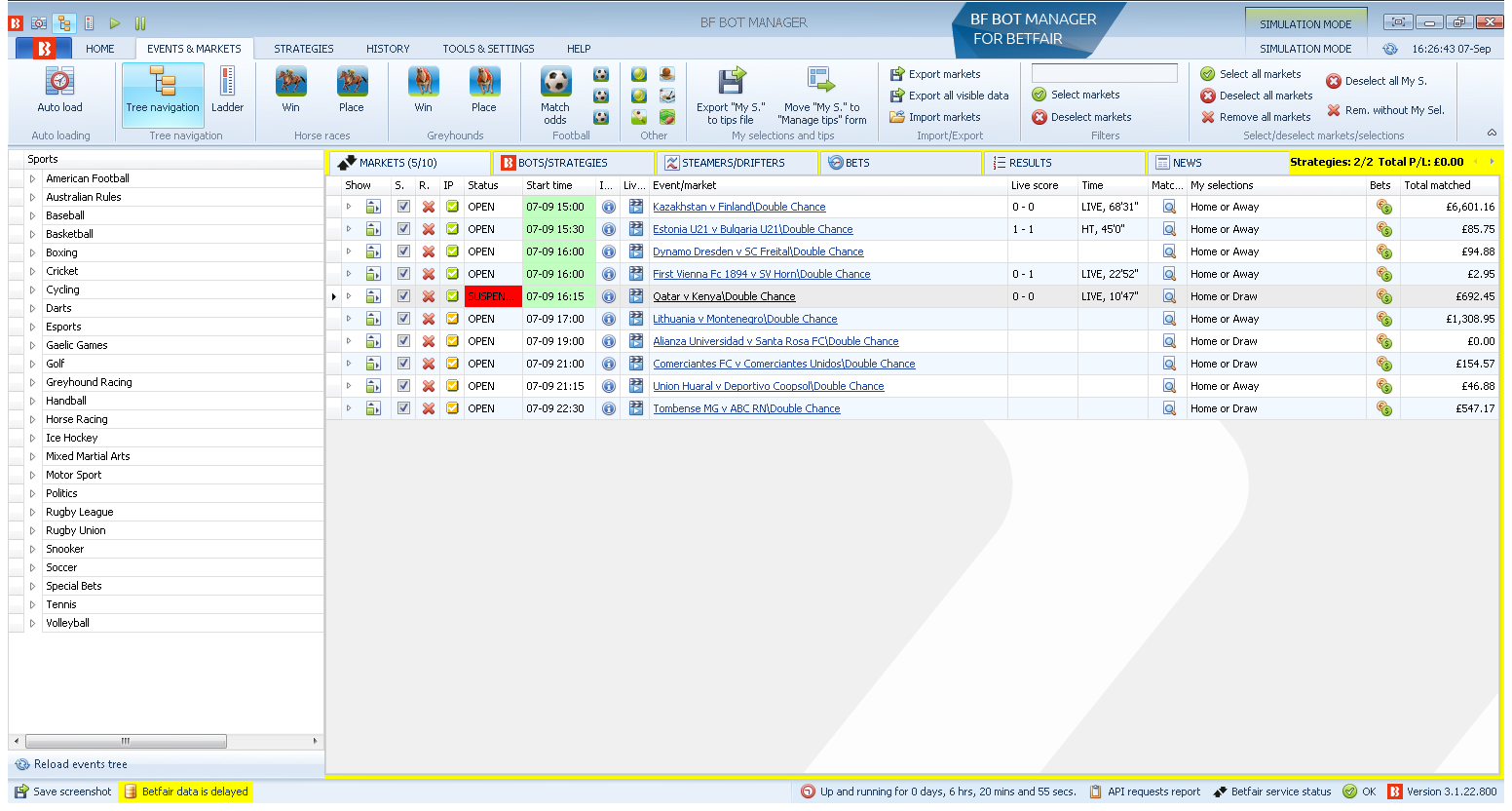1512x811 pixels.
Task: Select Tree navigation tool
Action: (163, 94)
